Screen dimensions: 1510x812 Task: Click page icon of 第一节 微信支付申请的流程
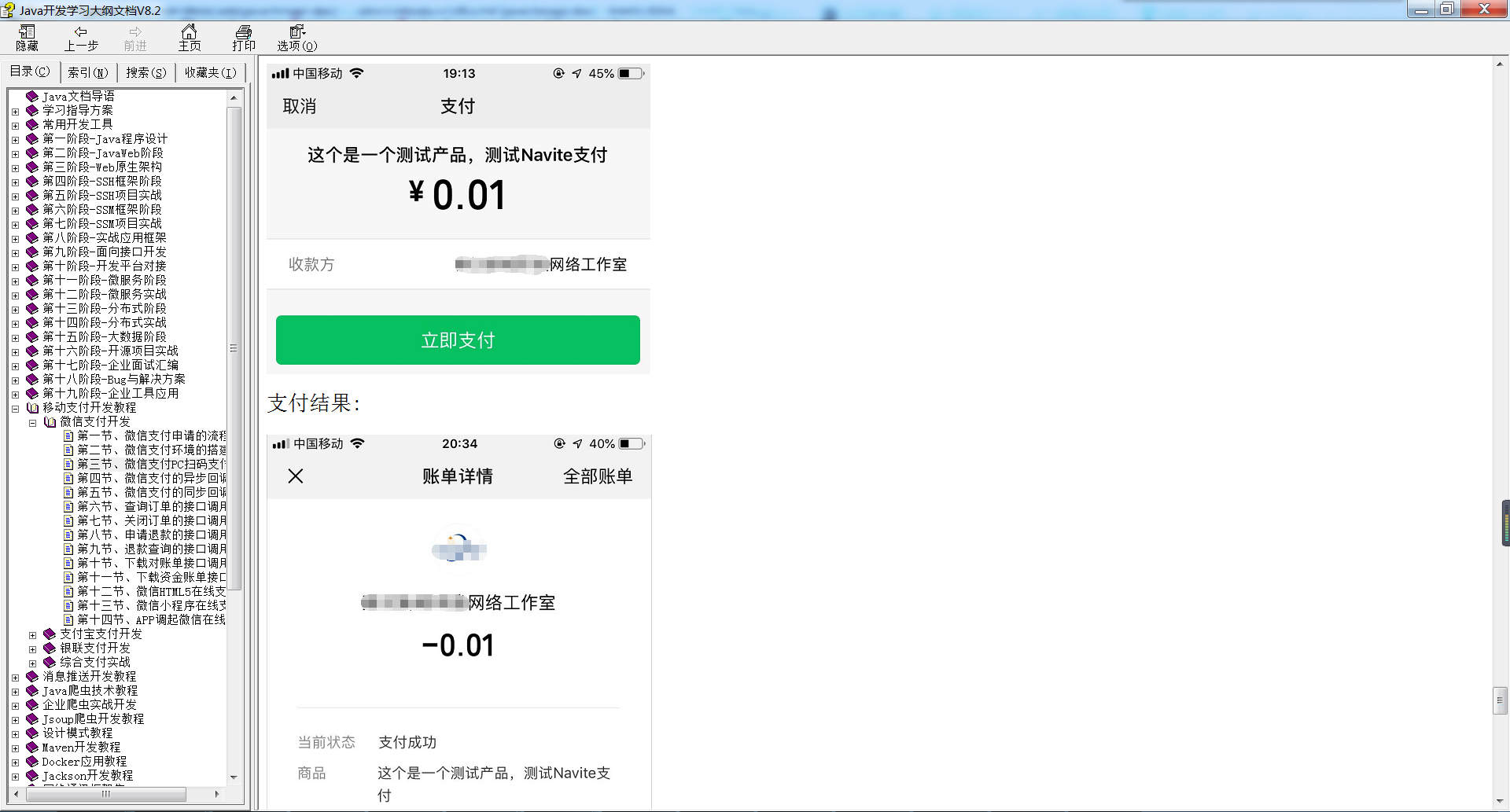(x=68, y=435)
